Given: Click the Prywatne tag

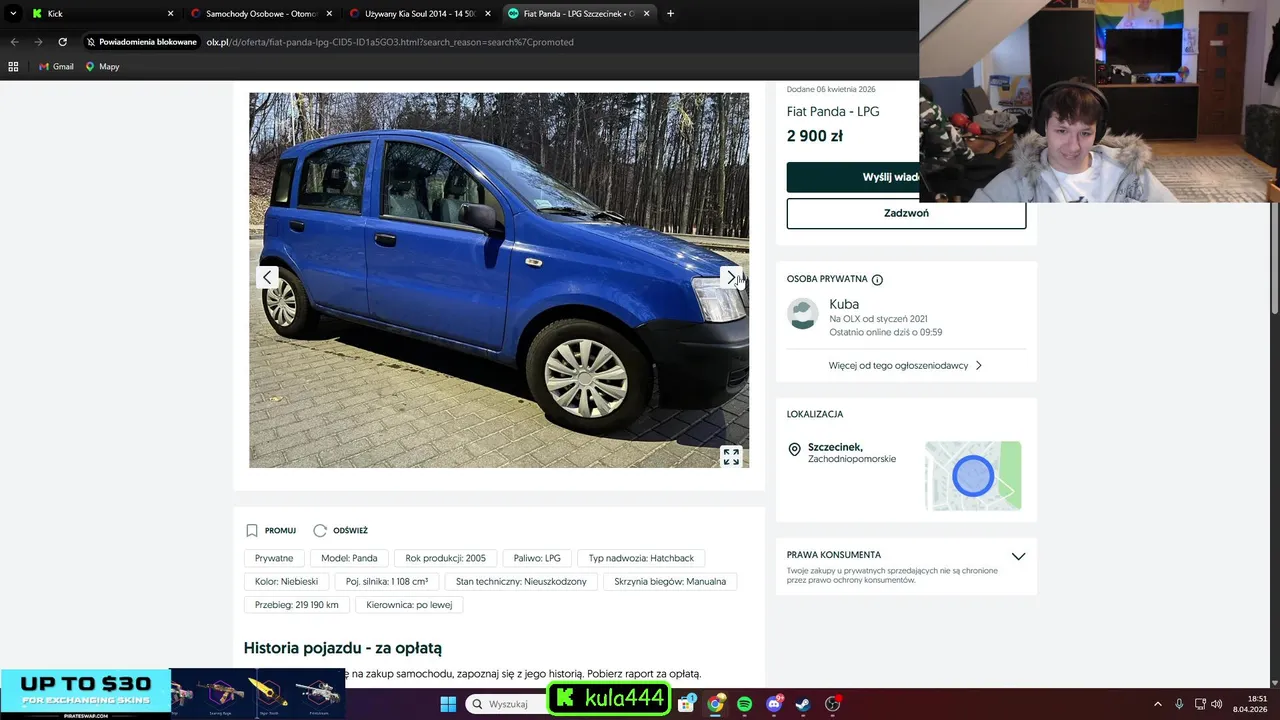Looking at the screenshot, I should [x=274, y=557].
